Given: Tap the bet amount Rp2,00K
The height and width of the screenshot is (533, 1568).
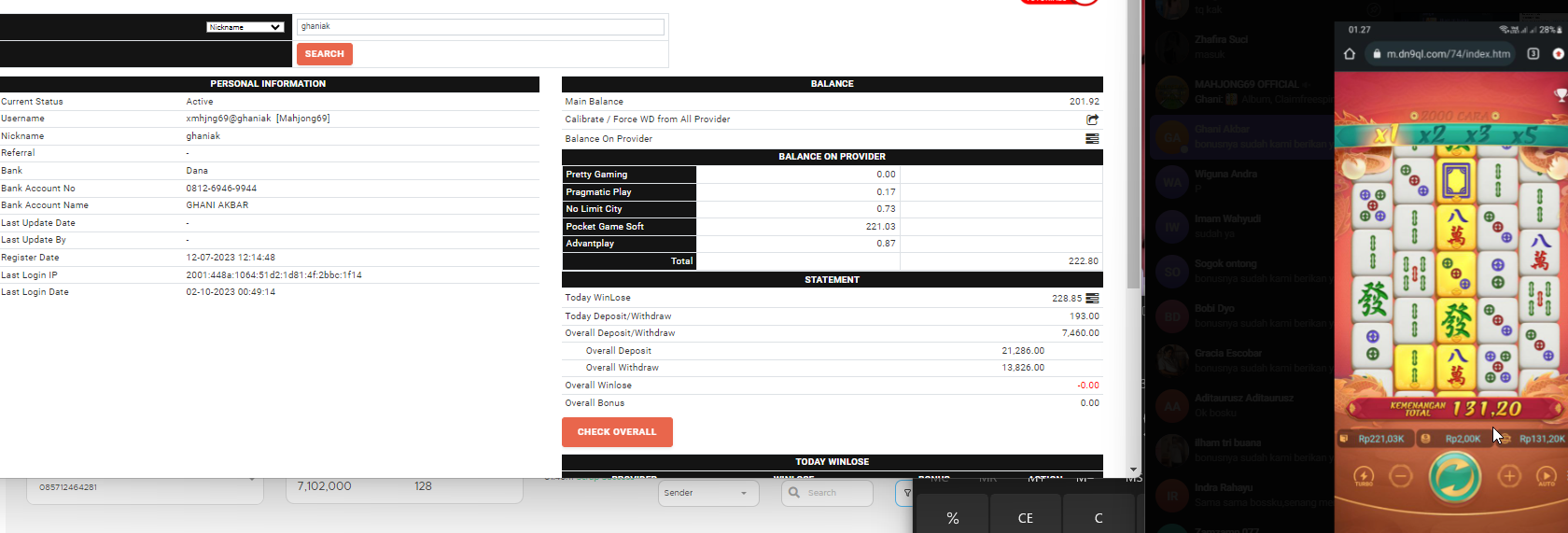Looking at the screenshot, I should 1453,439.
